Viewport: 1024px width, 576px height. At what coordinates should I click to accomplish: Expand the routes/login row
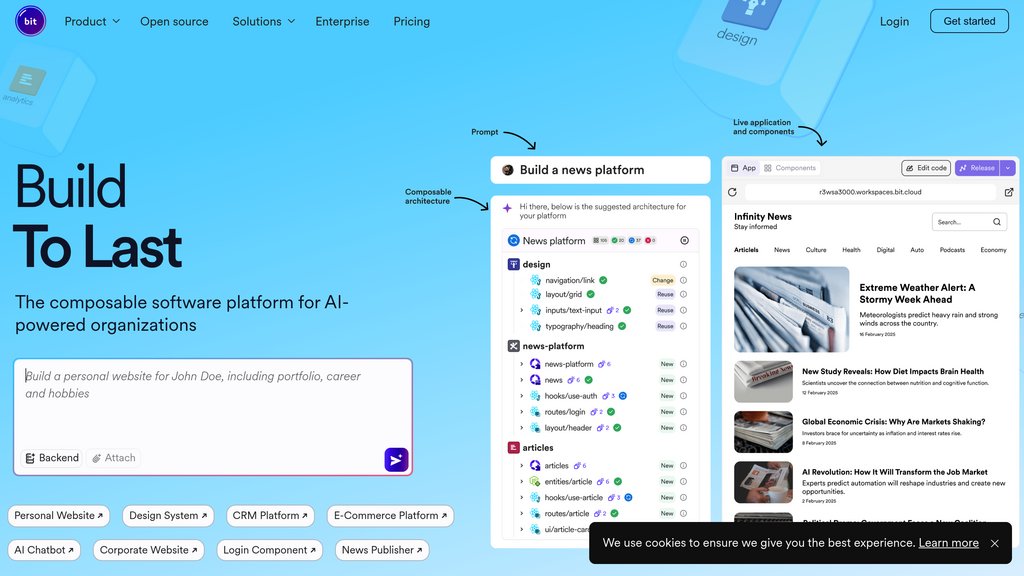521,412
